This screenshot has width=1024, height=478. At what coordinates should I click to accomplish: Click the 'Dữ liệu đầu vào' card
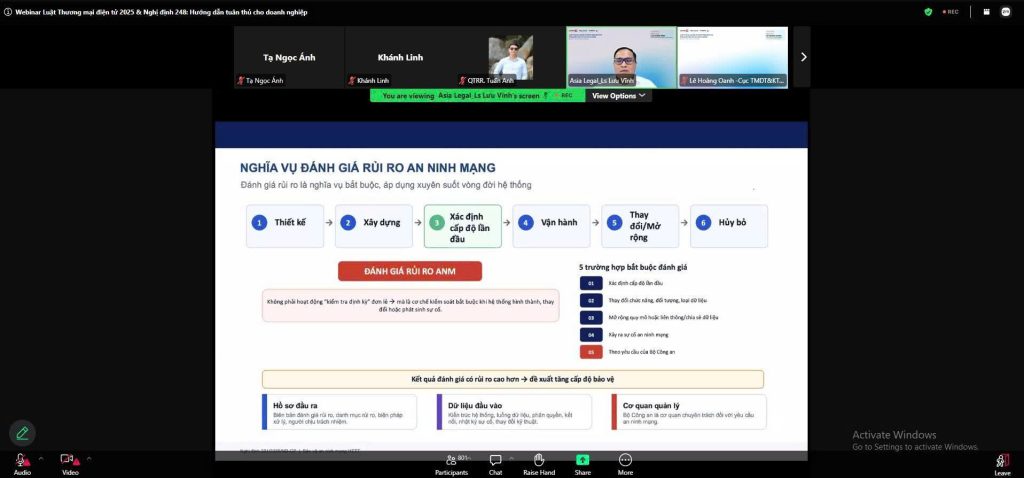click(514, 412)
